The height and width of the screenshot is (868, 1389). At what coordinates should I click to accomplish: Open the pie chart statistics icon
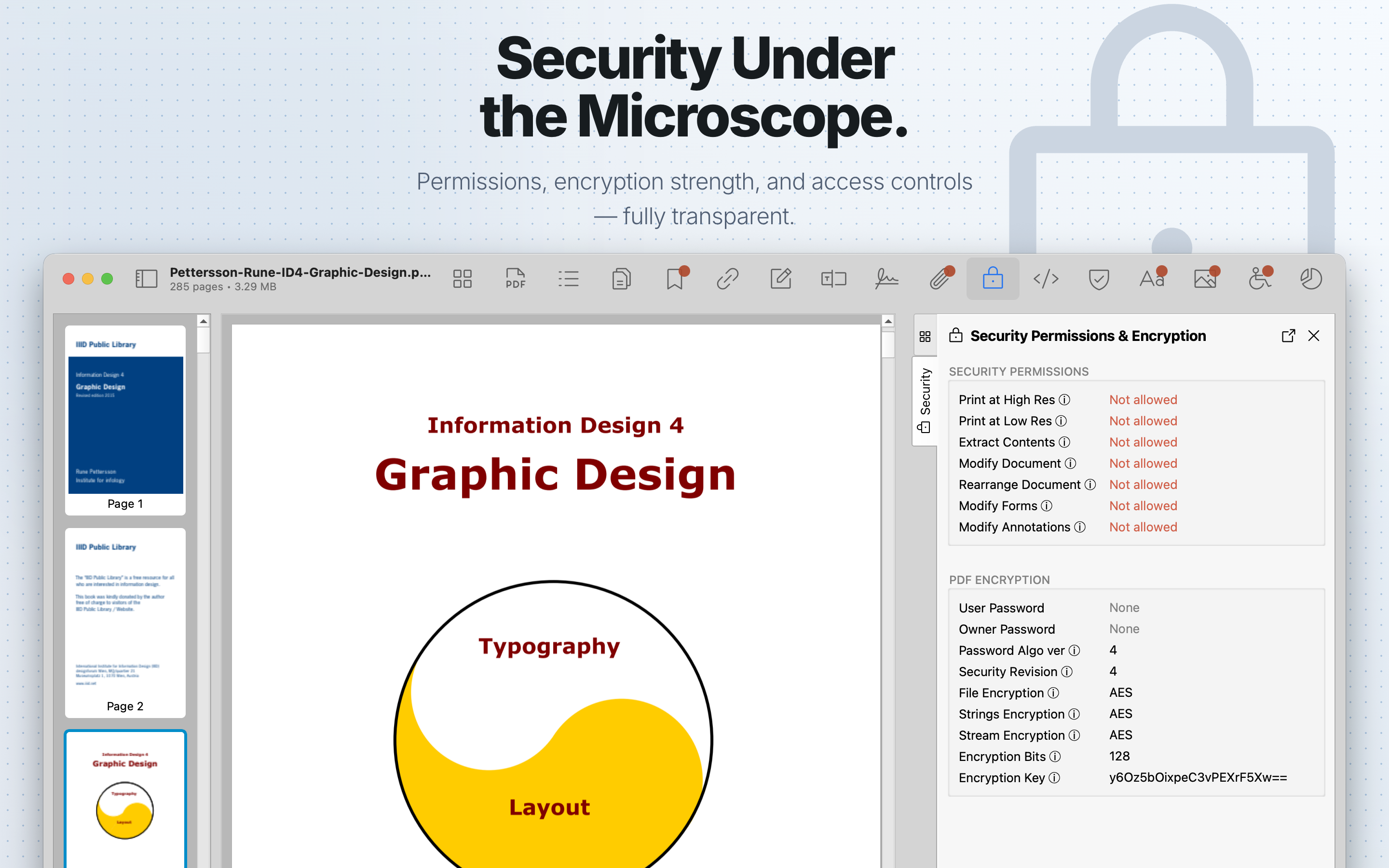pos(1311,279)
